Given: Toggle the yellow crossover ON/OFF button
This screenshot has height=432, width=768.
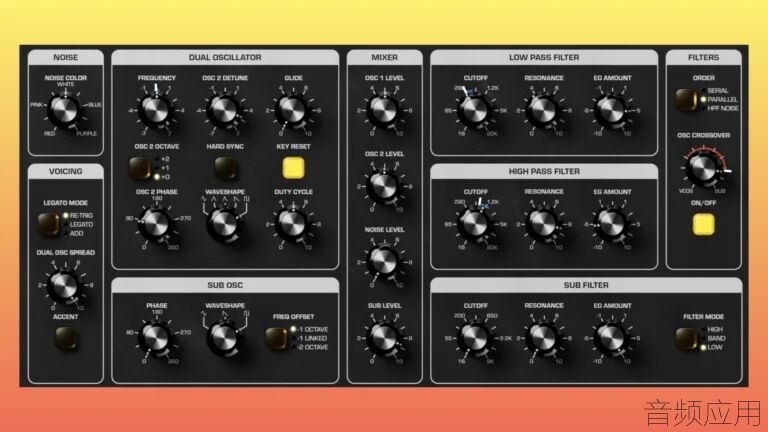Looking at the screenshot, I should click(703, 224).
